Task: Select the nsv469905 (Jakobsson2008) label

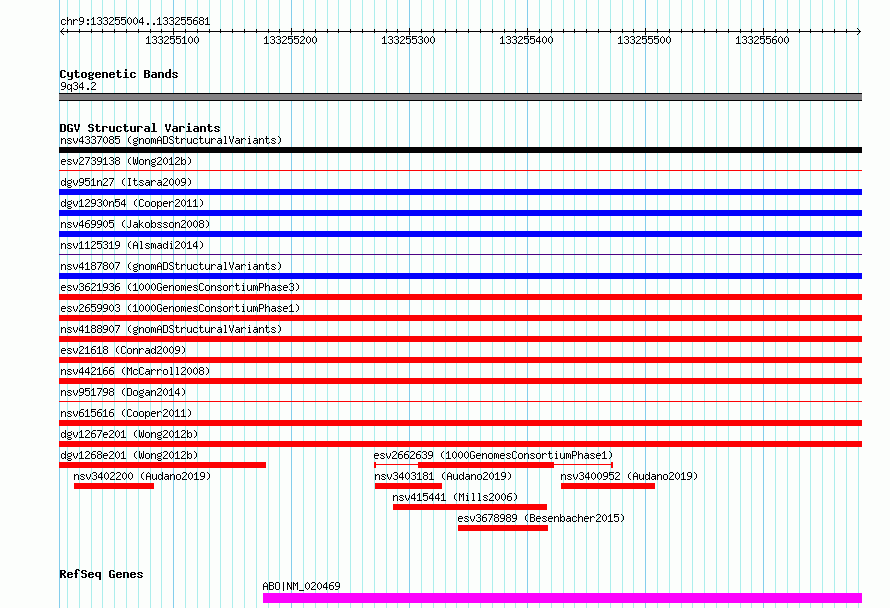Action: pos(135,224)
